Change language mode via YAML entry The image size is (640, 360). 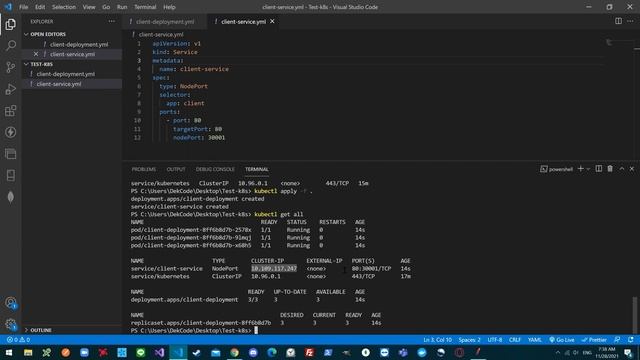[534, 340]
